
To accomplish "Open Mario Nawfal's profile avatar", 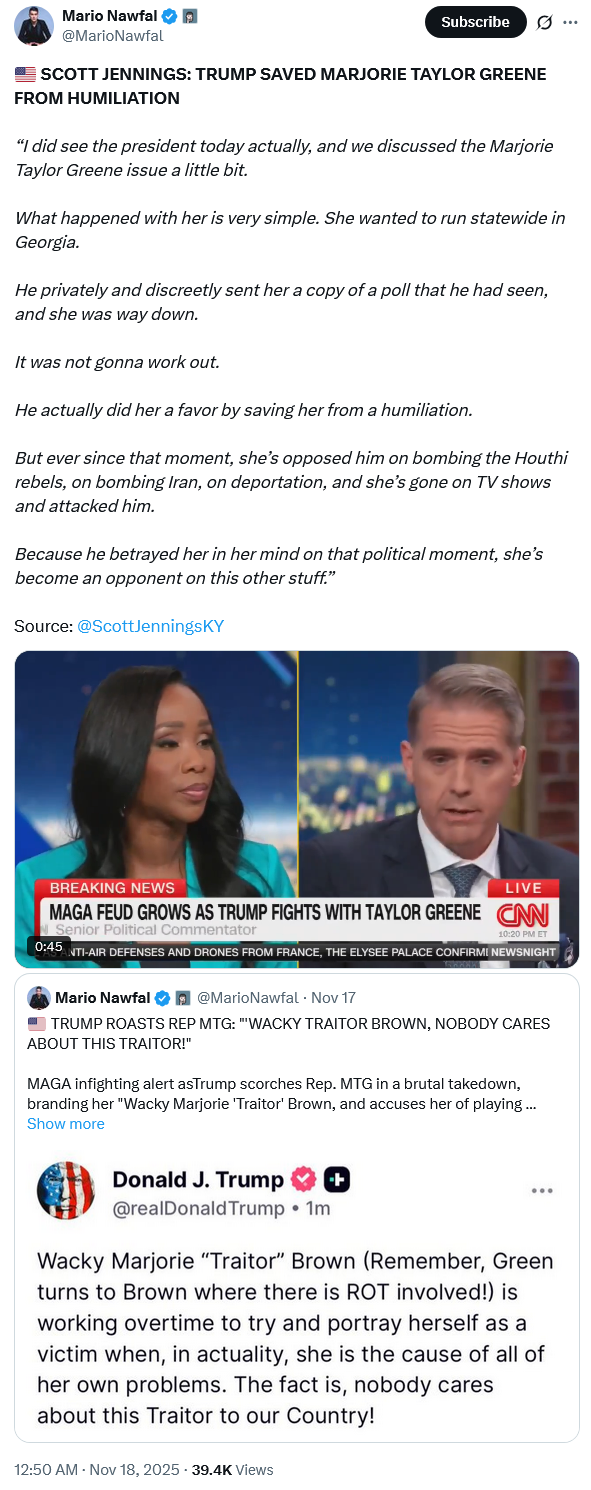I will (34, 26).
